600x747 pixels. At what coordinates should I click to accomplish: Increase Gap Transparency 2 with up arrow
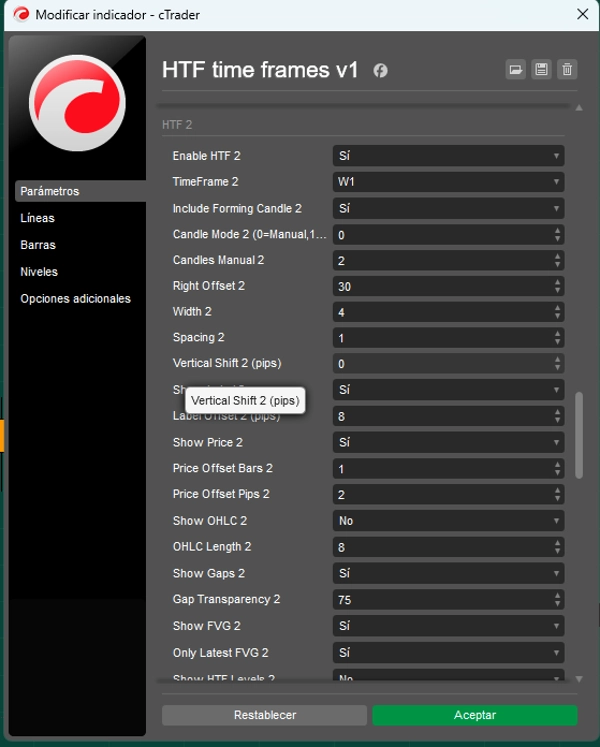558,595
